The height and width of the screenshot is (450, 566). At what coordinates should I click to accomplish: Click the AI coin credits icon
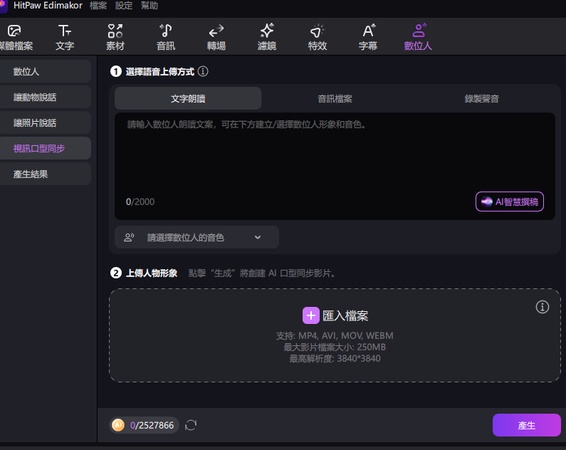(118, 425)
